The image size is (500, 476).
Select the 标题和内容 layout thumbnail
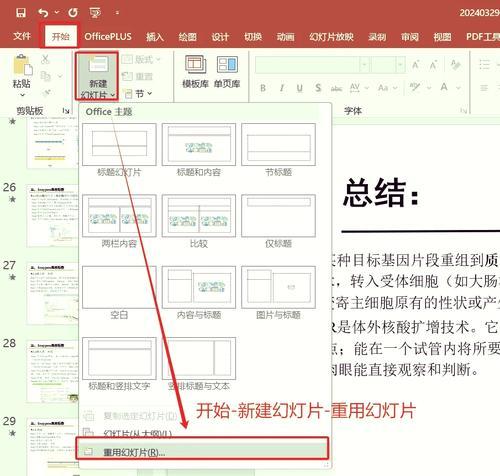click(199, 144)
